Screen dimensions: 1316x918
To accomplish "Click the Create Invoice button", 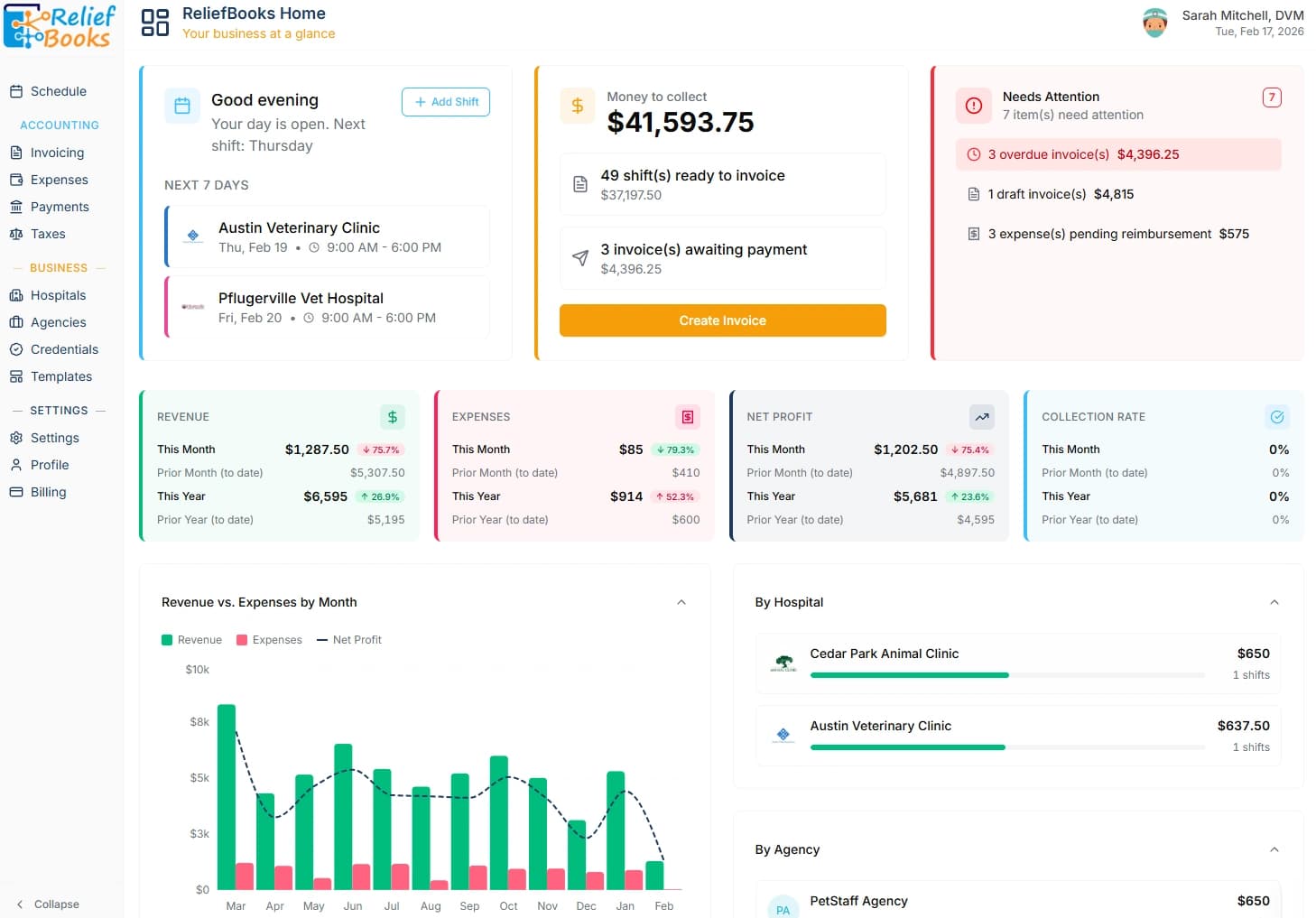I will pyautogui.click(x=722, y=320).
